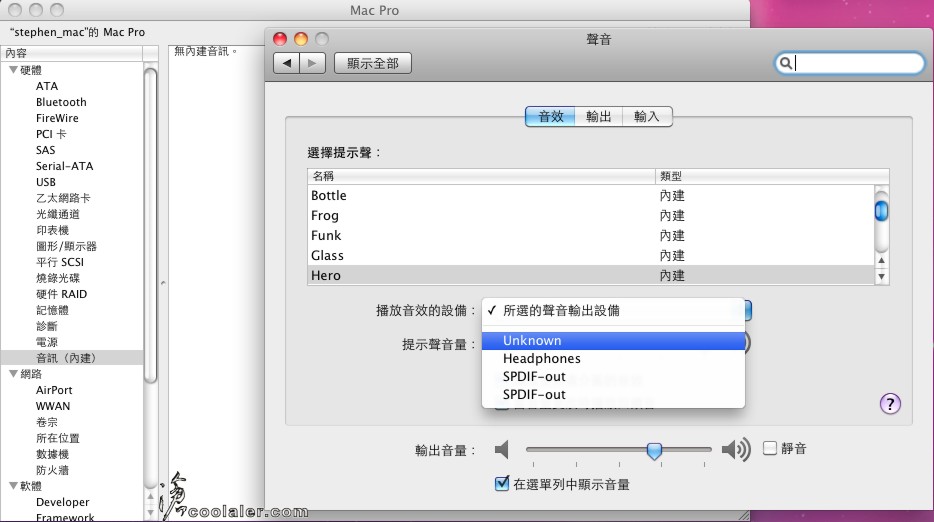Viewport: 934px width, 522px height.
Task: Select 卷宗 in Mac Pro sidebar
Action: click(x=47, y=422)
